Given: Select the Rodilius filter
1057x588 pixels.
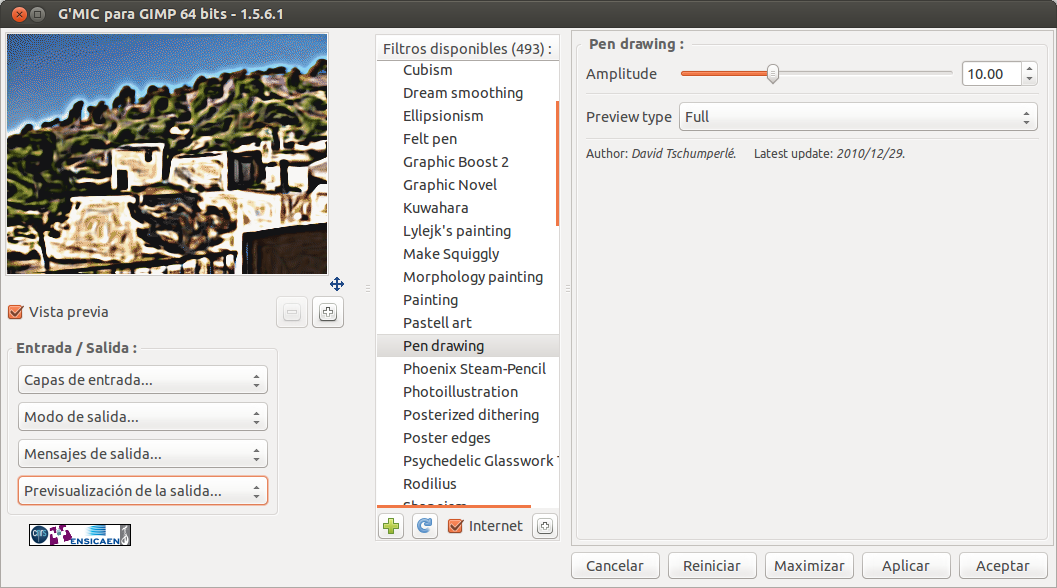Looking at the screenshot, I should tap(466, 483).
